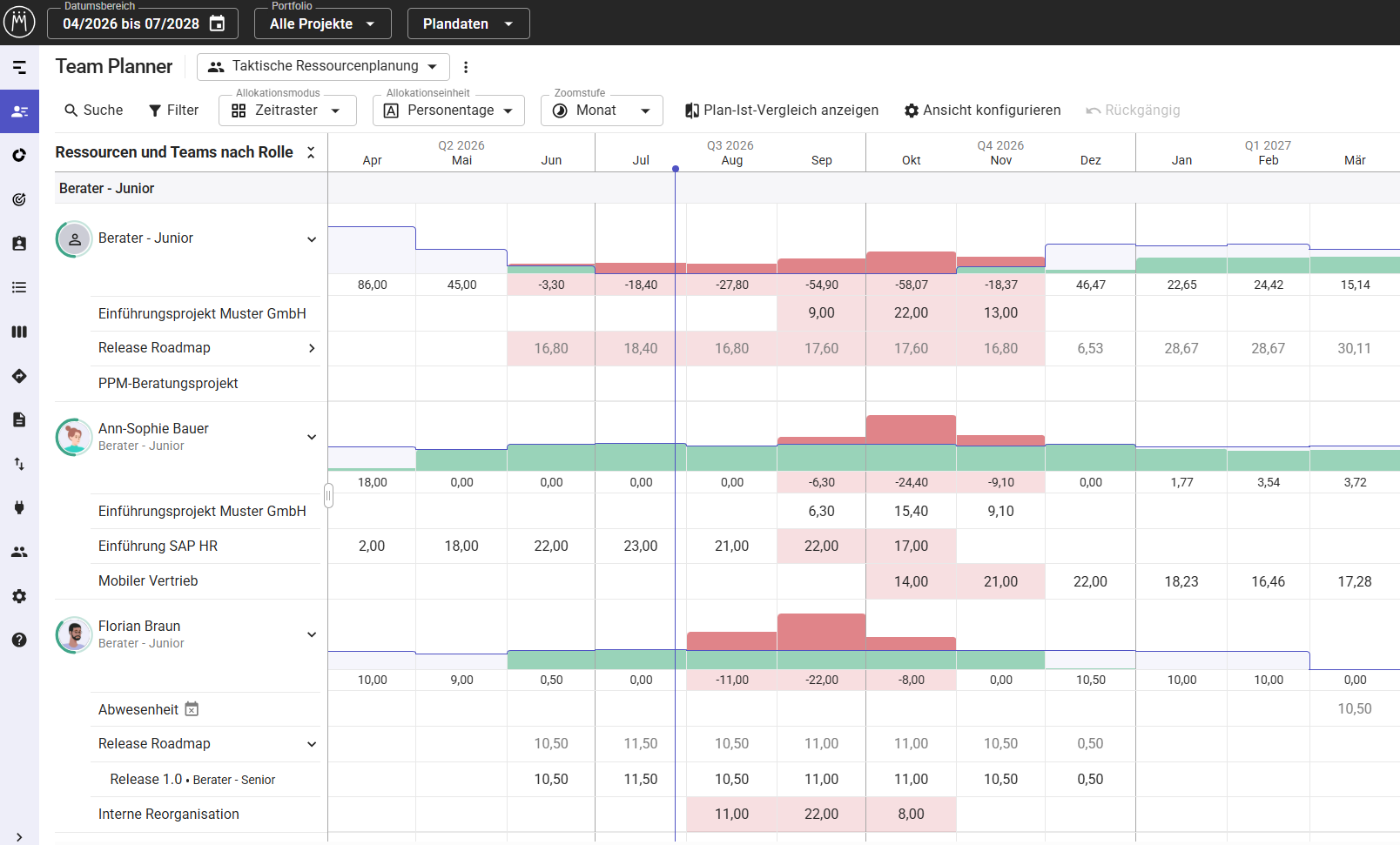
Task: Click the Filter button
Action: (x=173, y=111)
